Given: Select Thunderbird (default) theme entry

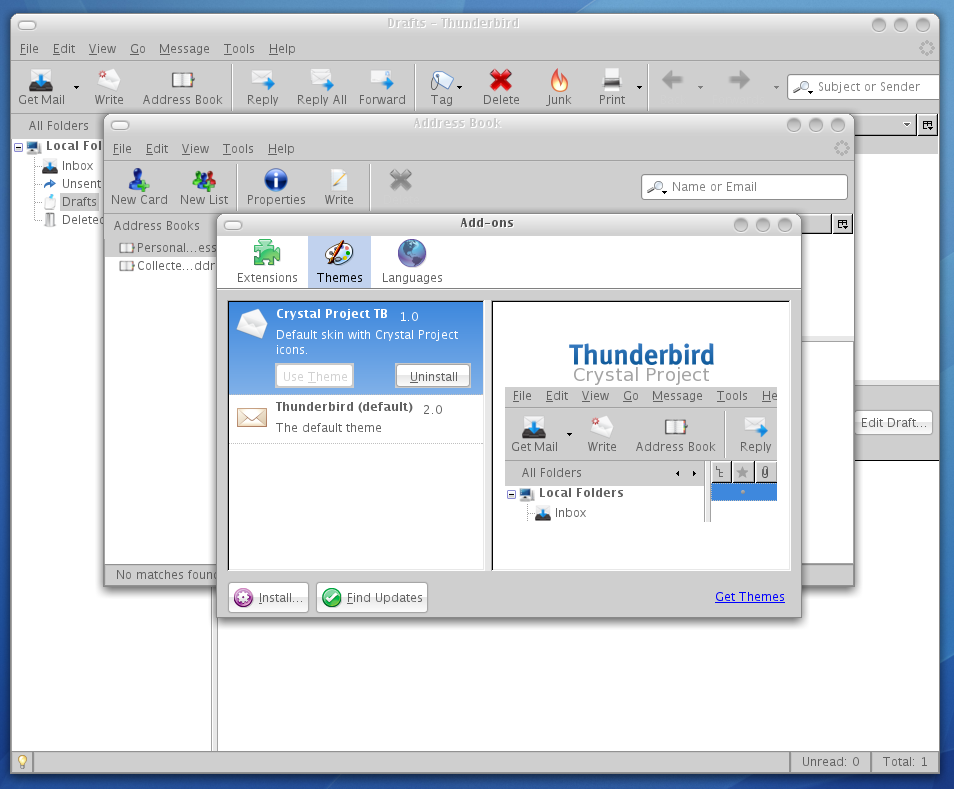Looking at the screenshot, I should coord(356,419).
